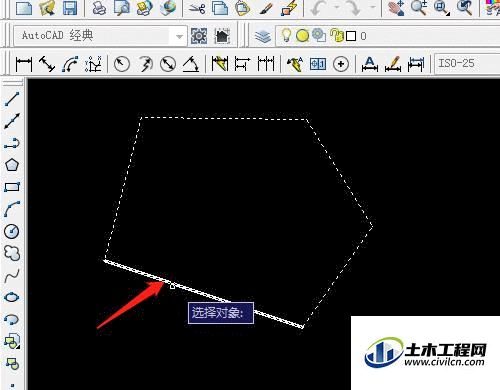The width and height of the screenshot is (500, 390).
Task: Click the Paste clipboard icon
Action: click(x=242, y=7)
